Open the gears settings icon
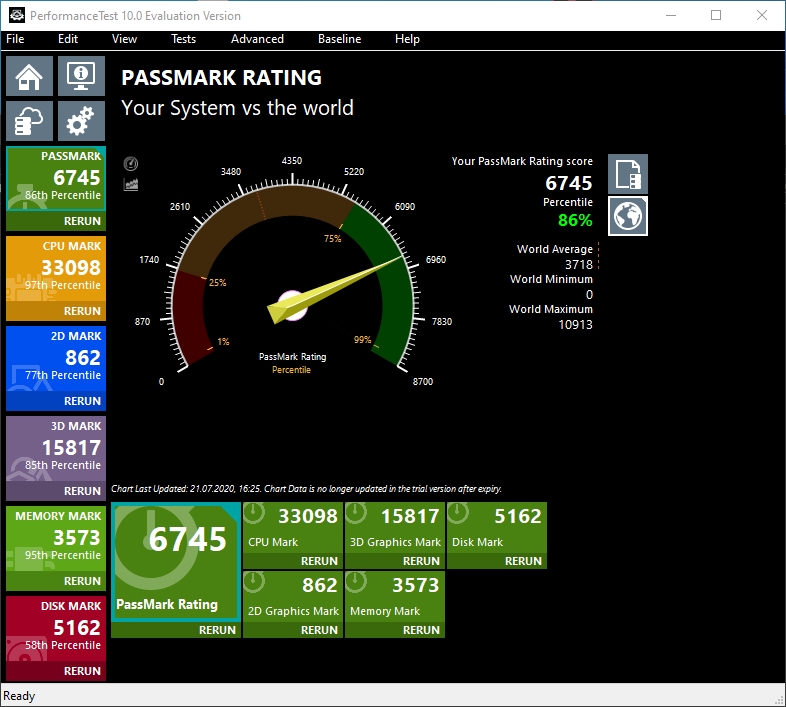 click(x=81, y=121)
